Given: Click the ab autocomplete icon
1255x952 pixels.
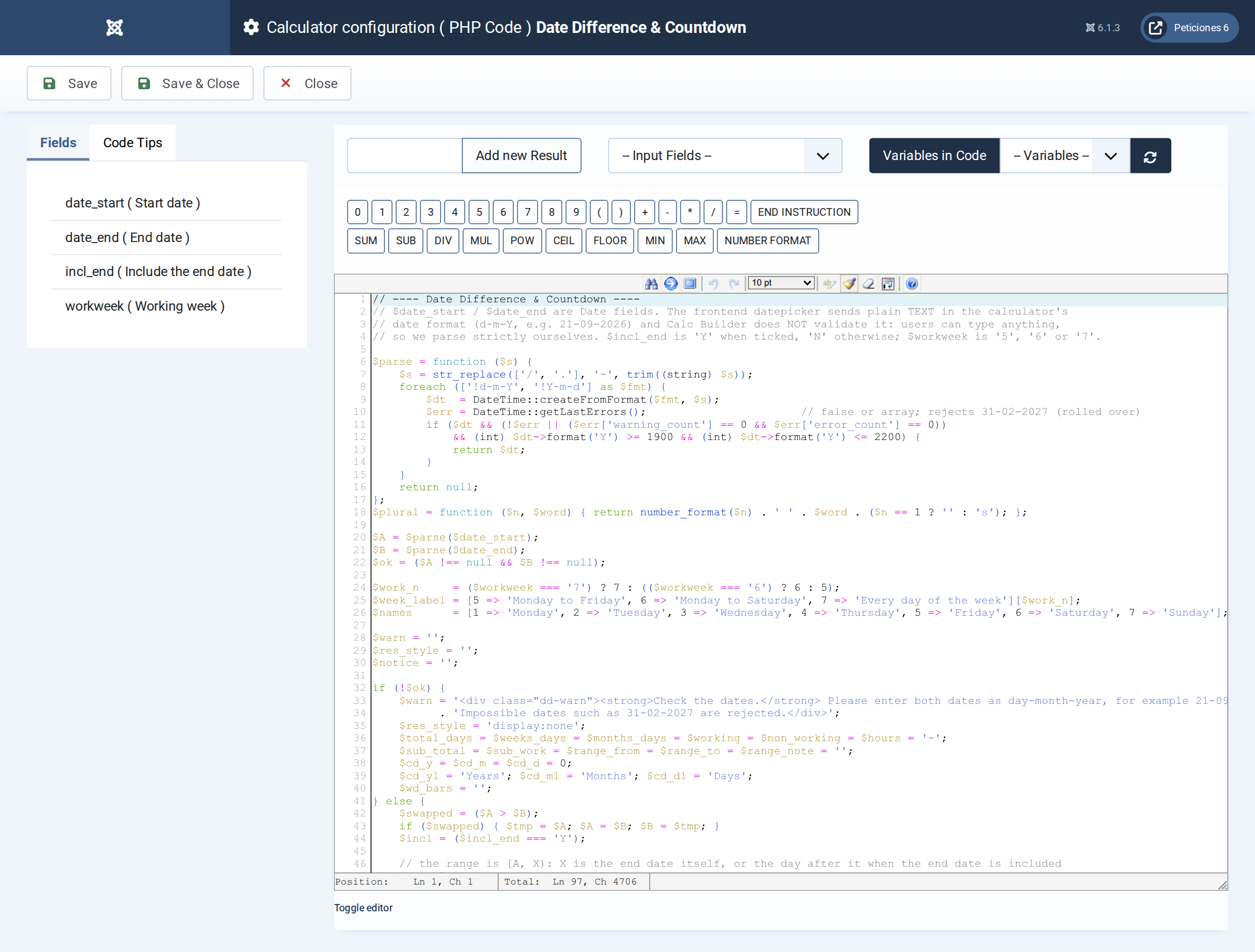Looking at the screenshot, I should [829, 284].
